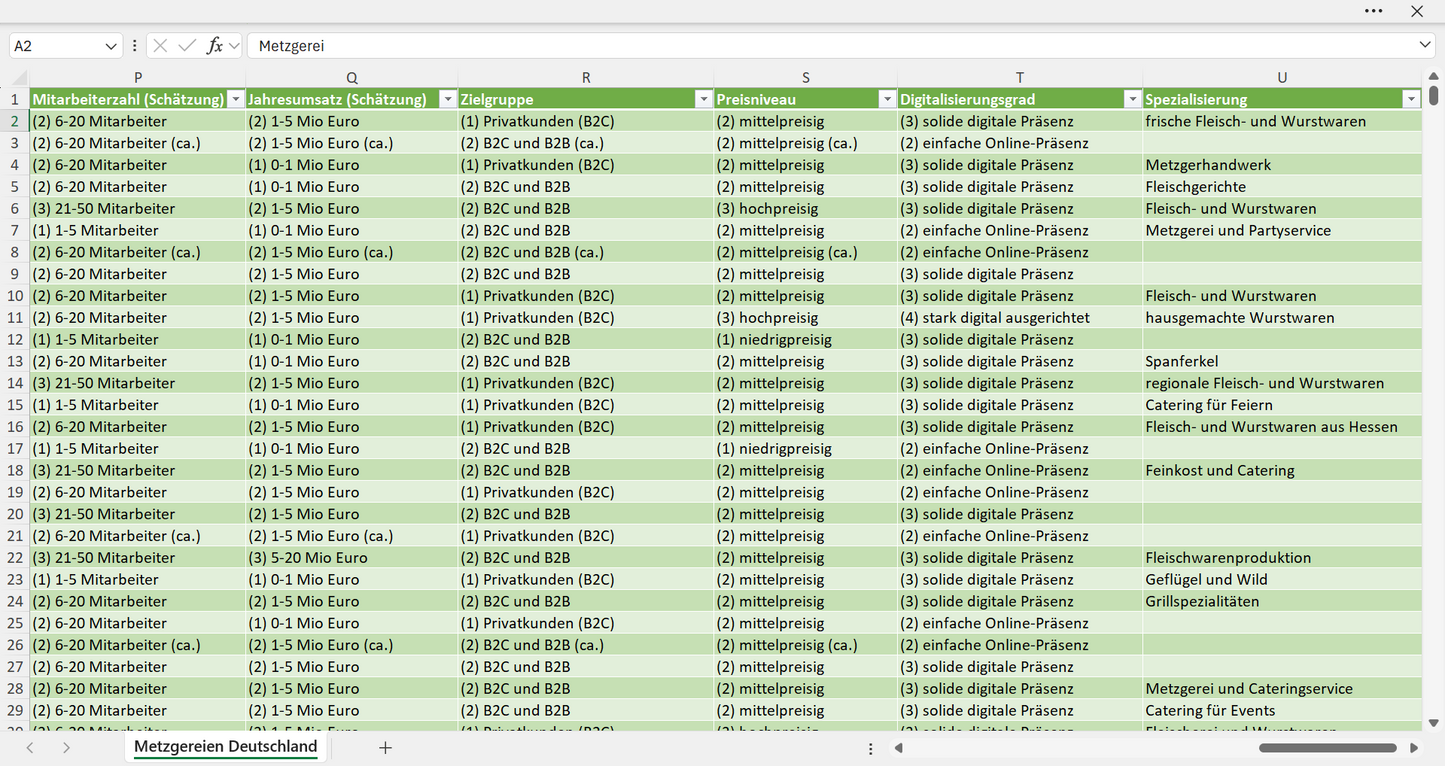Screen dimensions: 1445x766
Task: Close the window with the X button
Action: (1417, 11)
